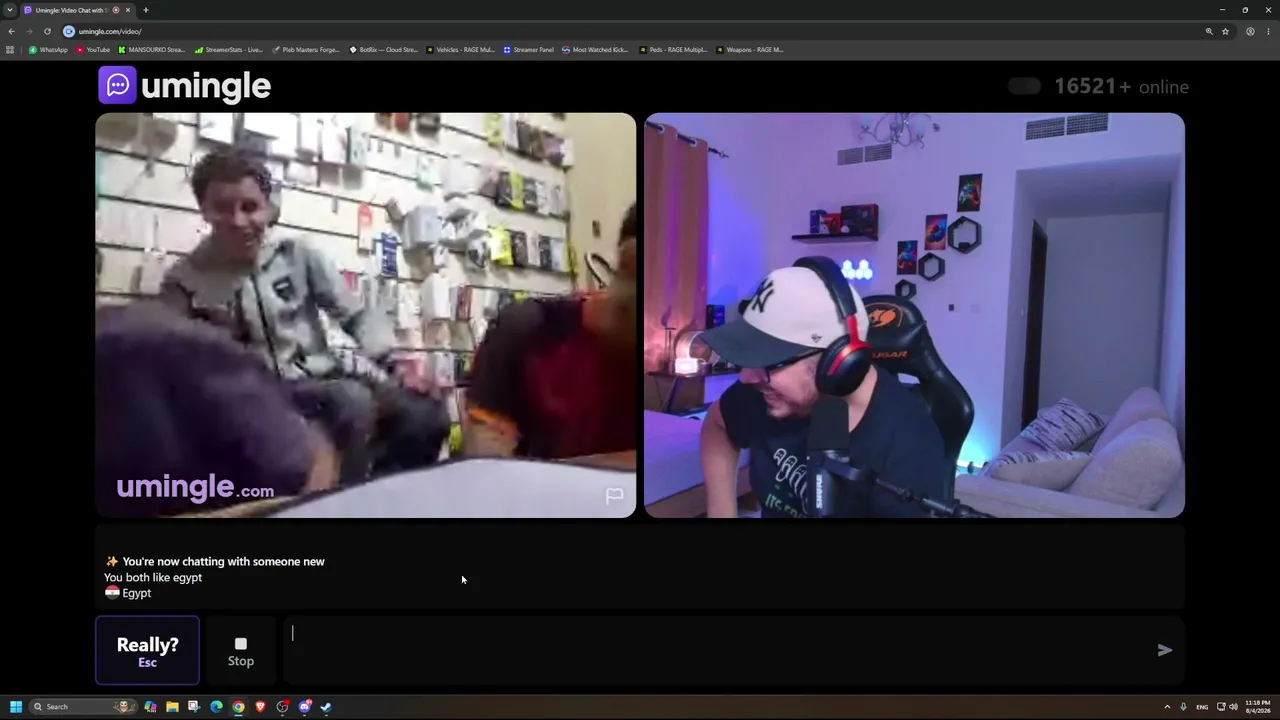This screenshot has height=720, width=1280.
Task: Open the apps grid in bookmarks bar
Action: [x=10, y=49]
